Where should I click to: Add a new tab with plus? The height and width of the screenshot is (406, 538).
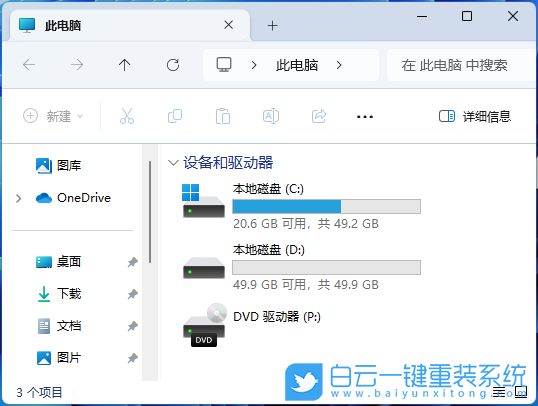[x=272, y=25]
